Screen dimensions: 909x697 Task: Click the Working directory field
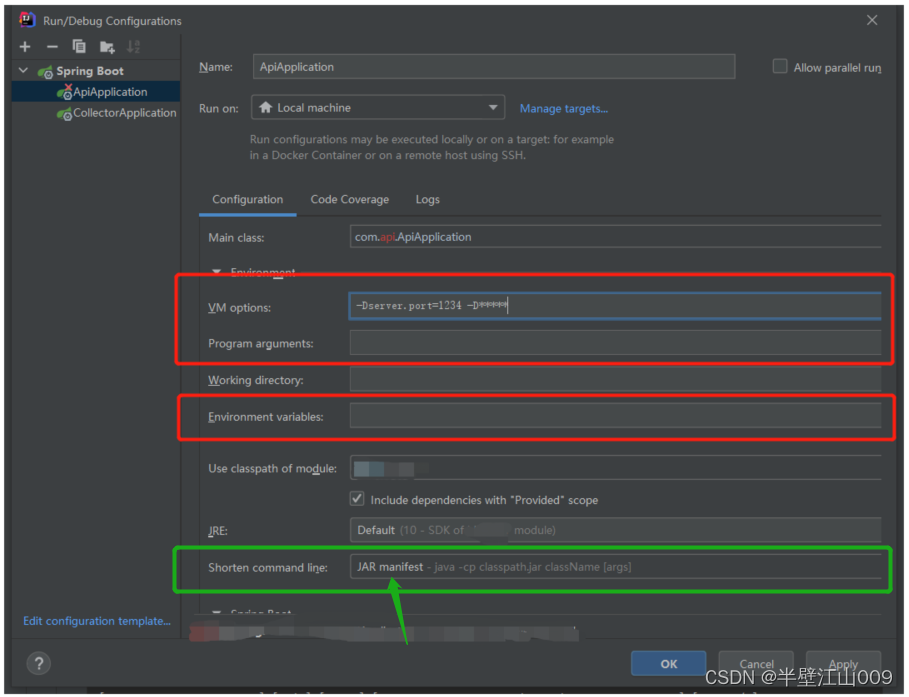click(x=616, y=380)
